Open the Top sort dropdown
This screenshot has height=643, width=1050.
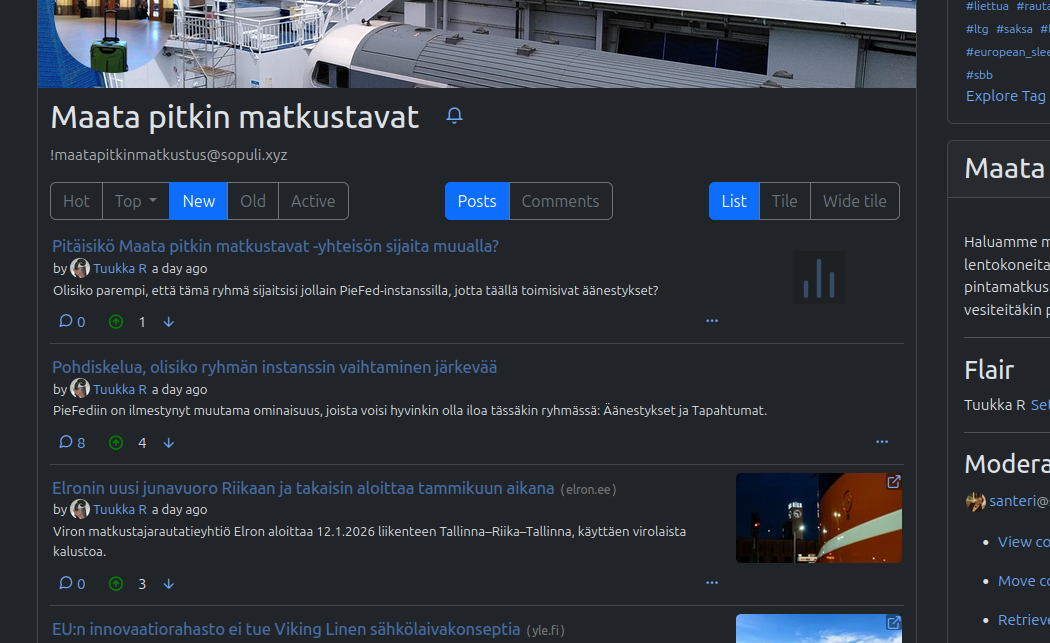135,201
